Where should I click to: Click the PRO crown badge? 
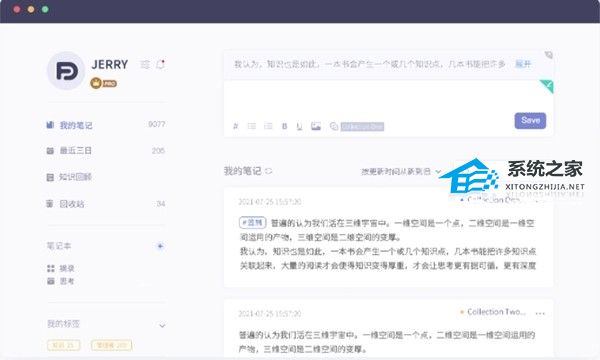[103, 83]
